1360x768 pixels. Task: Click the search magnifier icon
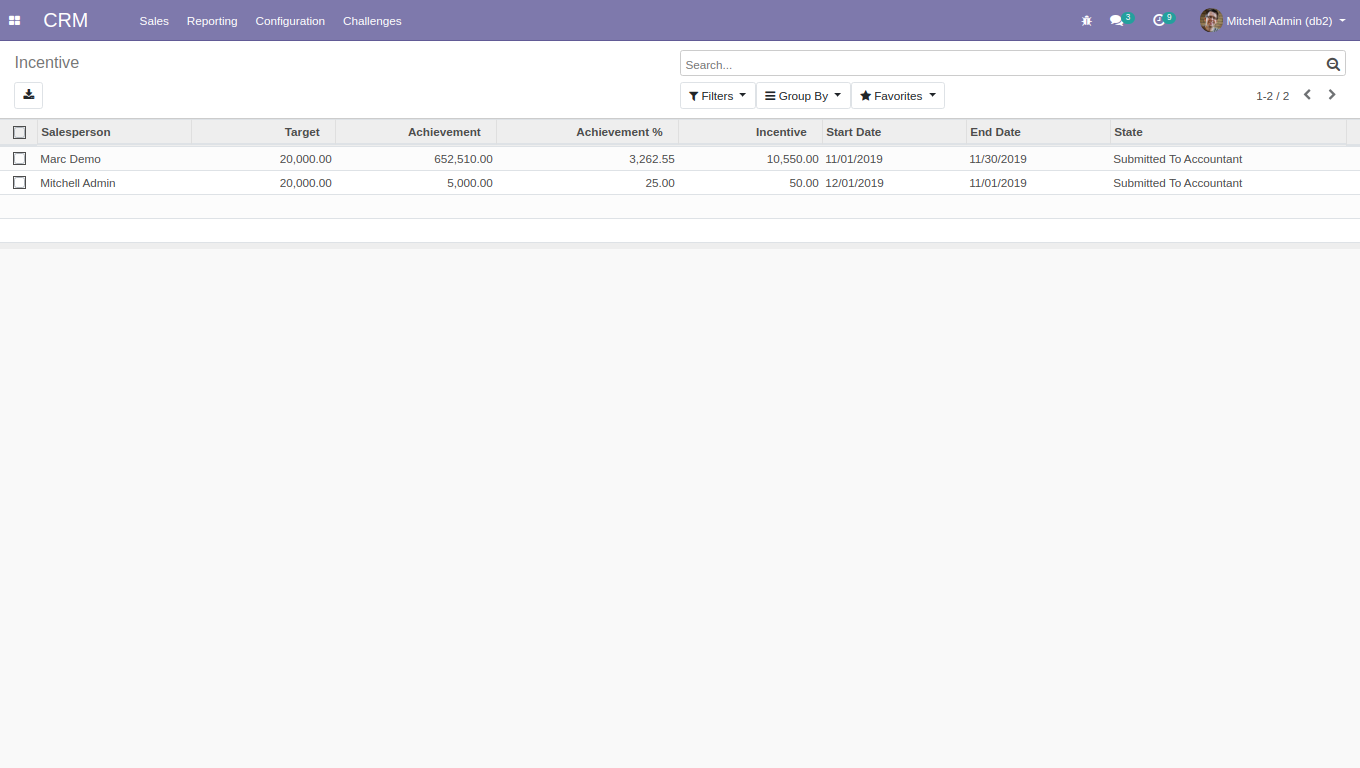point(1333,64)
